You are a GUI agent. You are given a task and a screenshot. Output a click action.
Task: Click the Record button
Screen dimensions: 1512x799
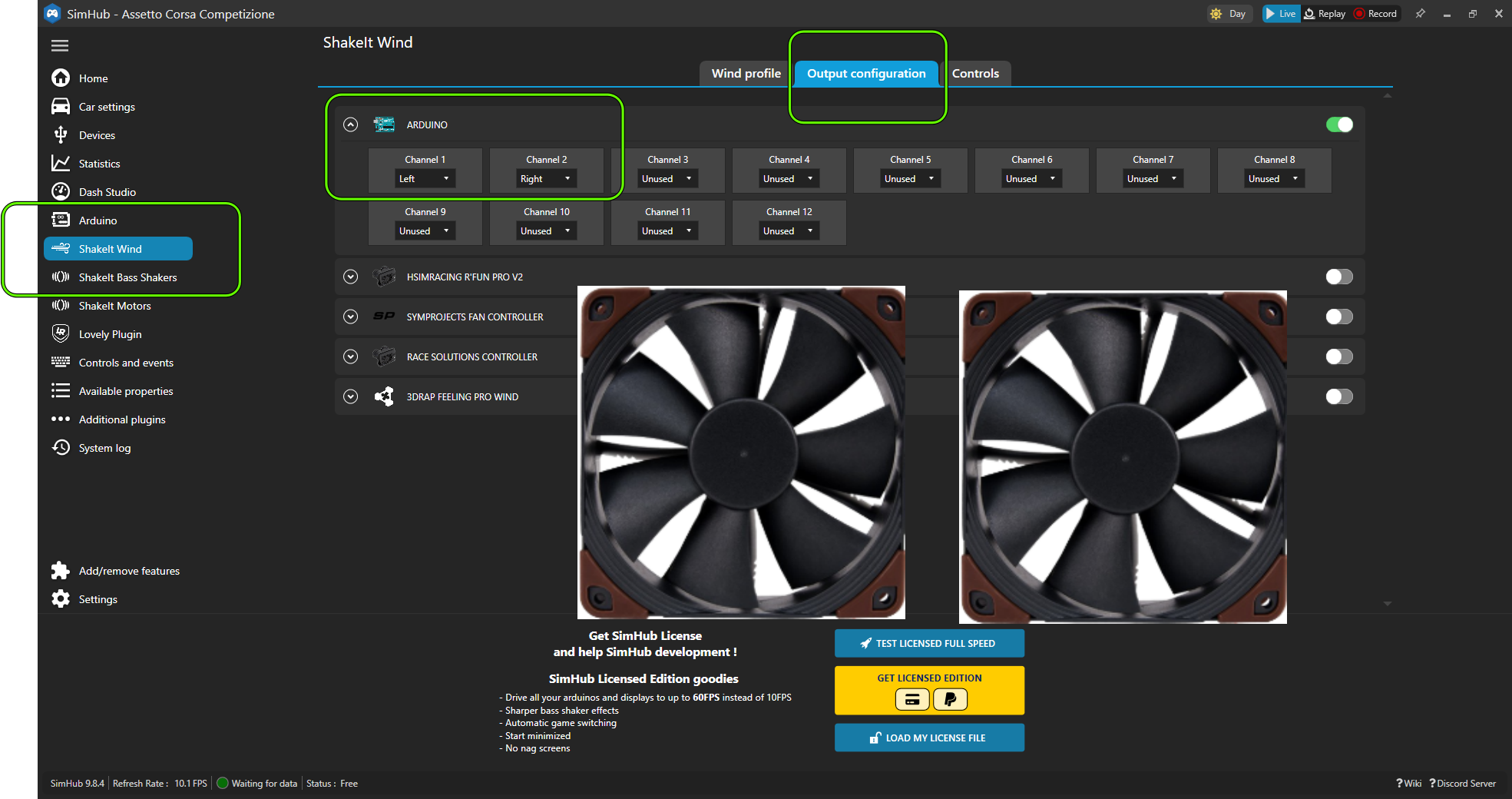1376,14
